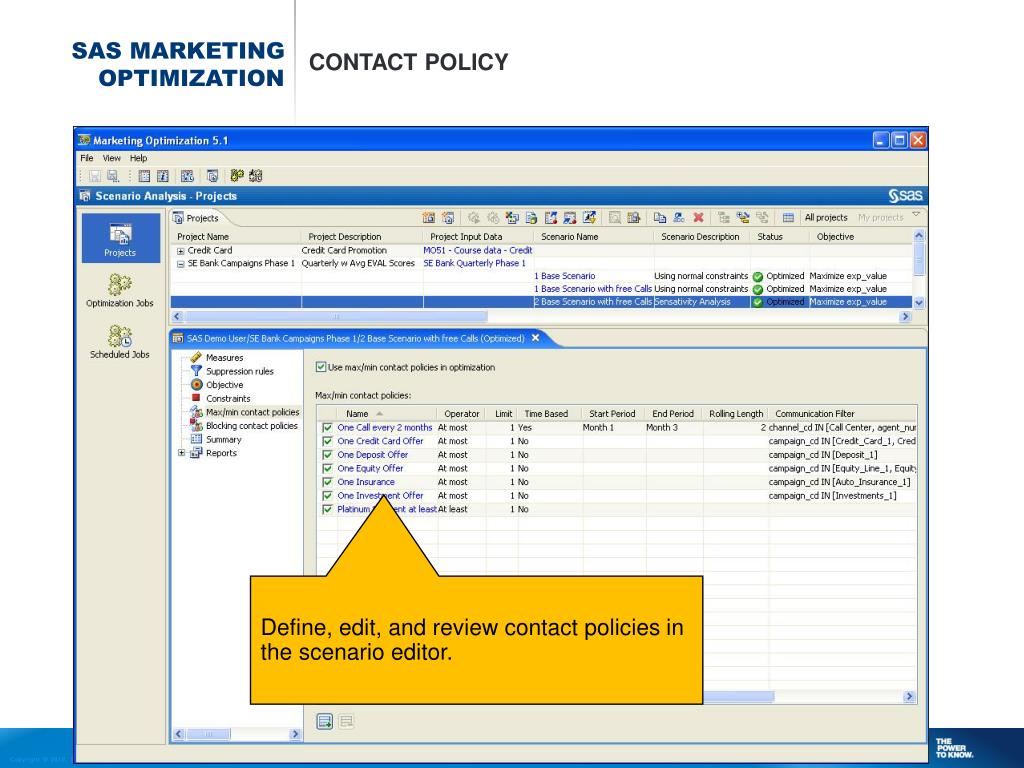Click the projects list horizontal scrollbar thumb
Viewport: 1024px width, 768px height.
pos(336,317)
